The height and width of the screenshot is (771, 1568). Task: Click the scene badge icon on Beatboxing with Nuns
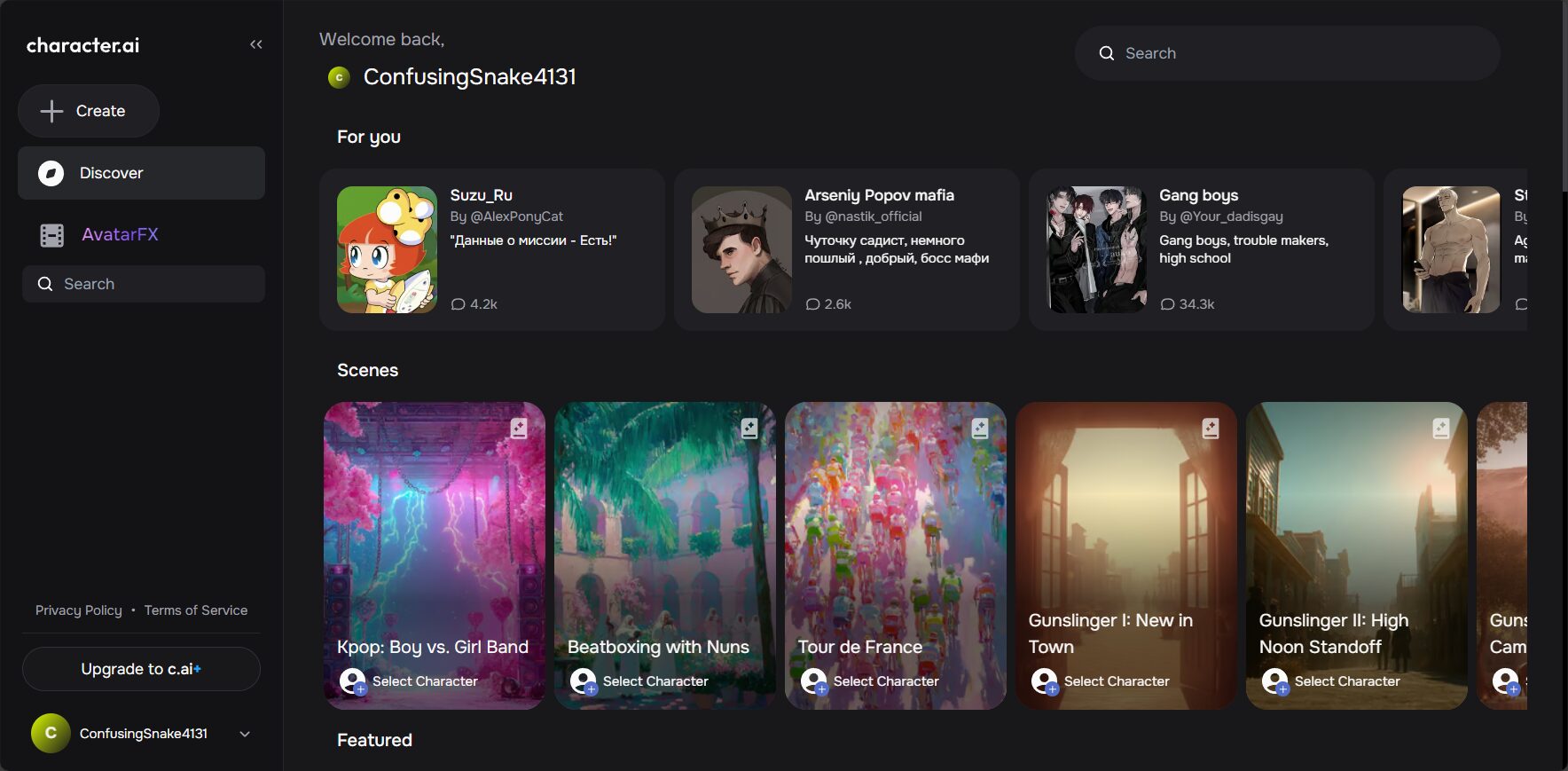749,429
